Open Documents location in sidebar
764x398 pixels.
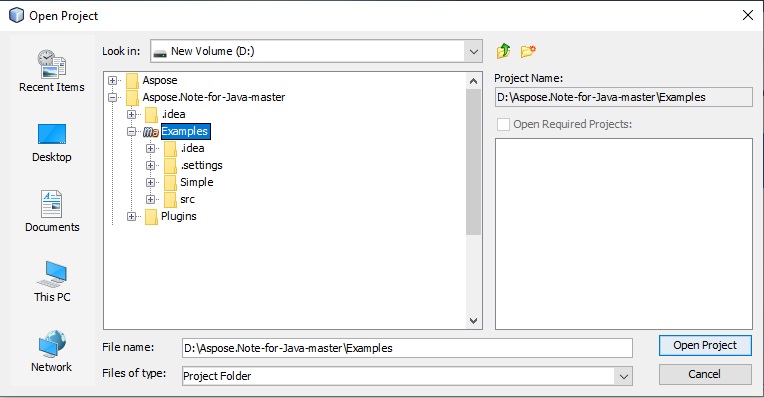click(52, 211)
